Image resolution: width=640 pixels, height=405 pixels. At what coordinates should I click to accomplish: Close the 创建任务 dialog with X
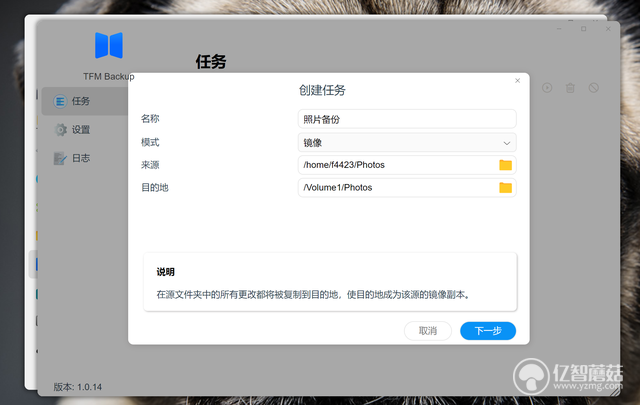pyautogui.click(x=518, y=81)
